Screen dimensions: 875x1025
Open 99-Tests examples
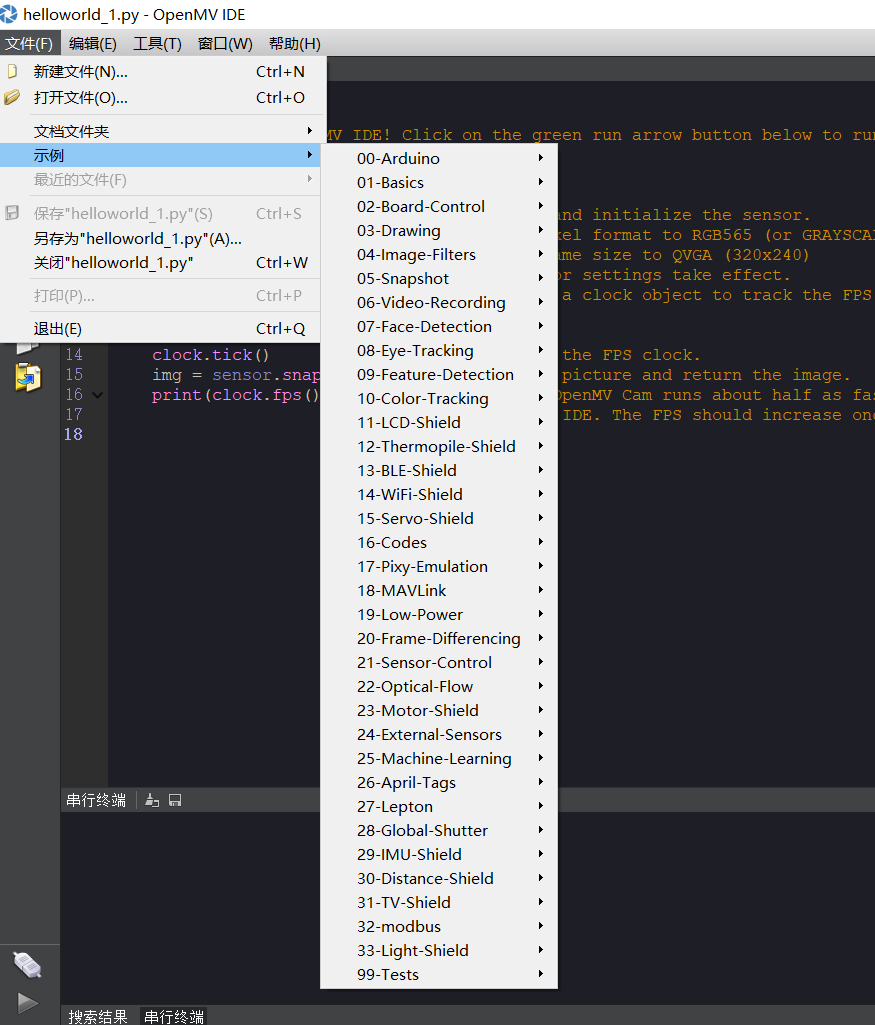(x=439, y=975)
